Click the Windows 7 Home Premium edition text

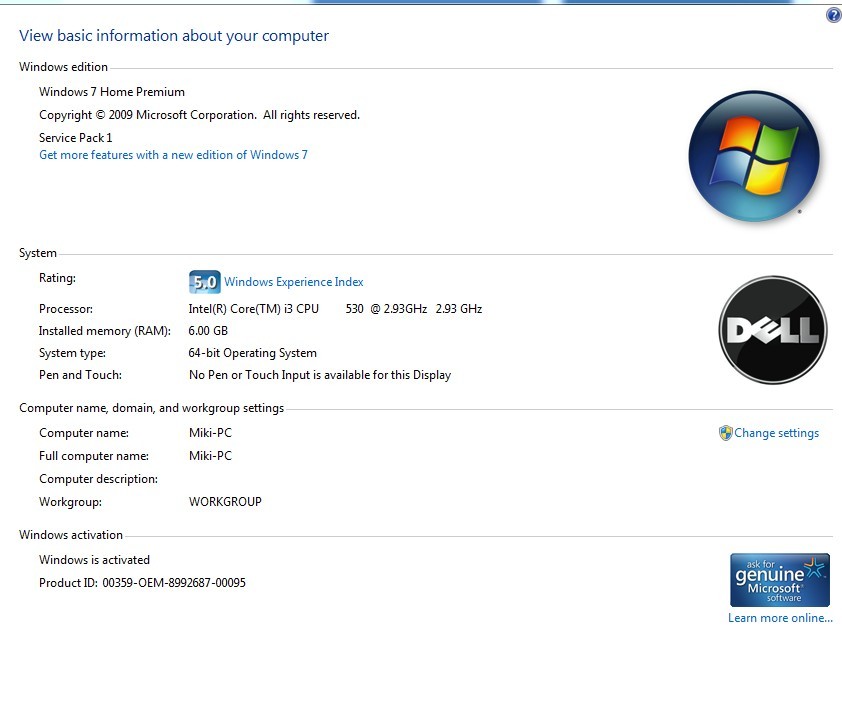click(x=112, y=92)
